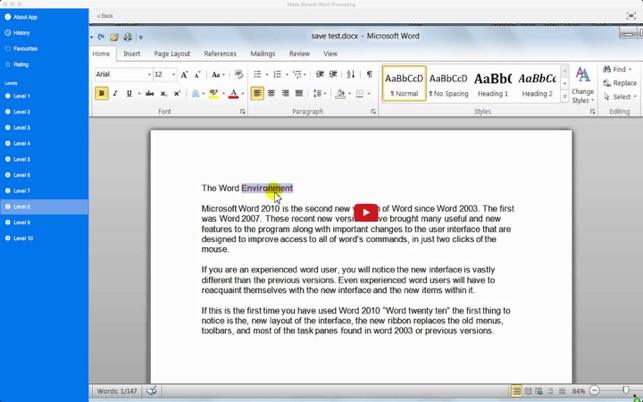Toggle Superscript formatting
Viewport: 643px width, 402px height.
[x=177, y=94]
